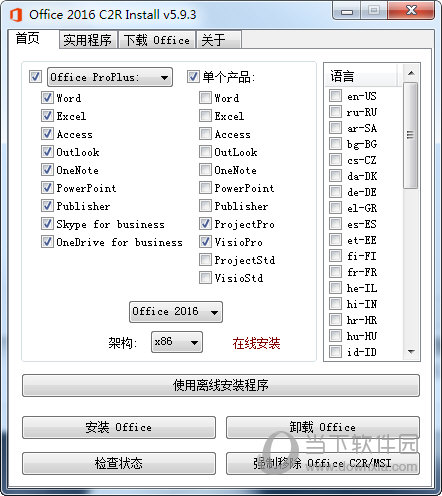Uncheck Access under Office ProPlus
The image size is (442, 496).
[47, 133]
